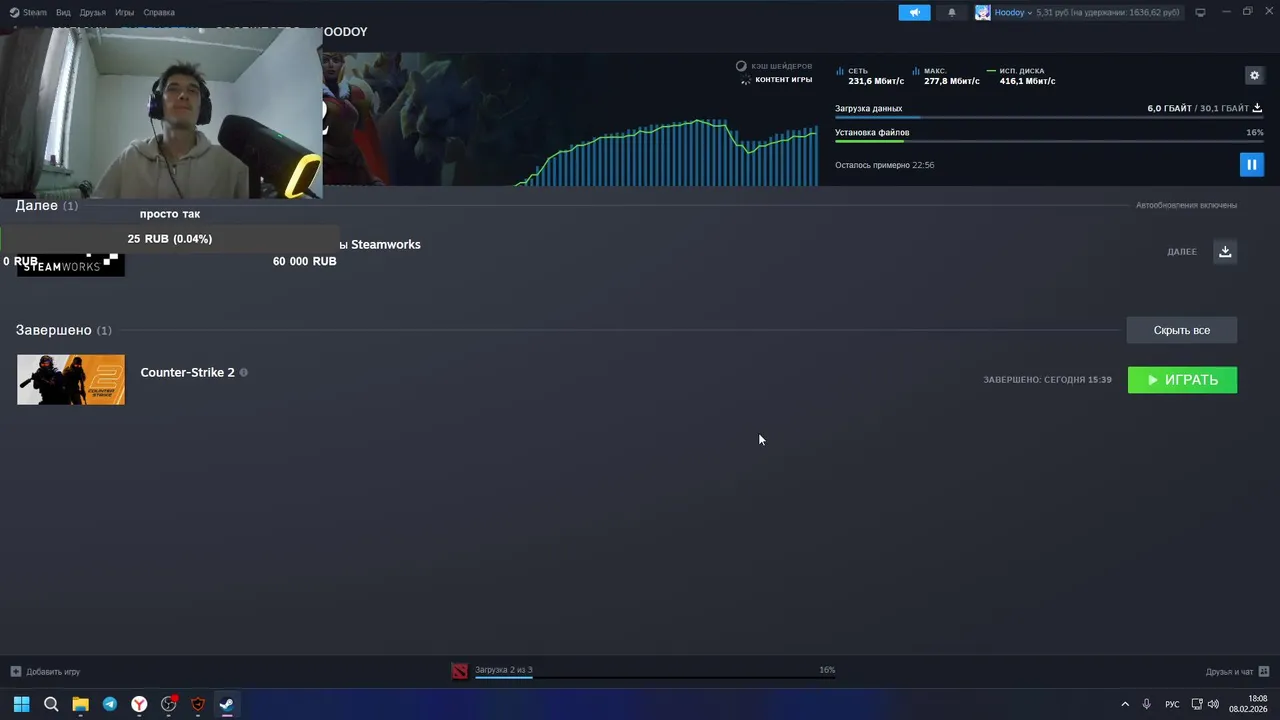1280x720 pixels.
Task: Open File Explorer from the taskbar
Action: point(80,704)
